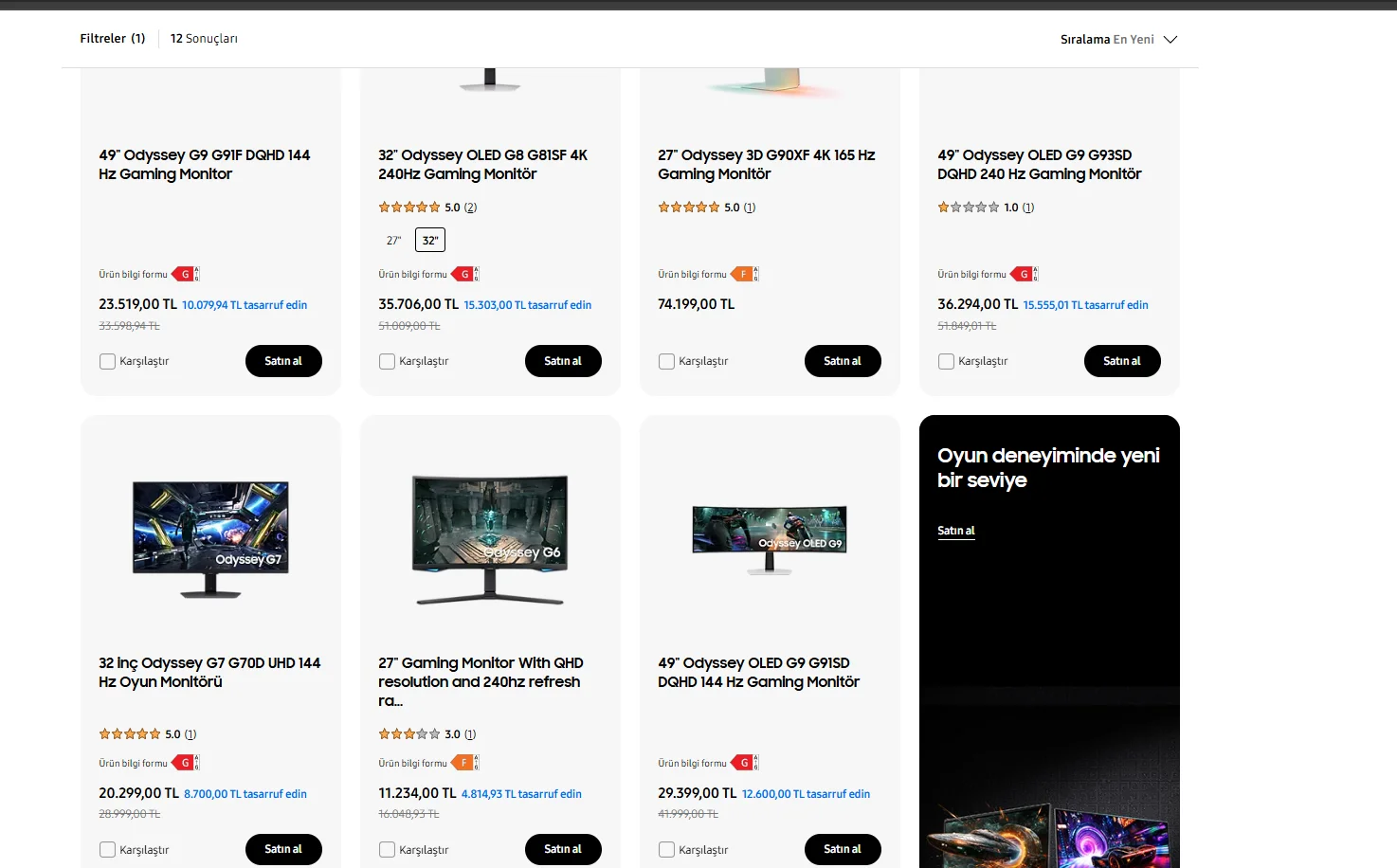Open 27" Gaming Monitor QHD 240hz product title
Viewport: 1397px width, 868px height.
coord(481,682)
